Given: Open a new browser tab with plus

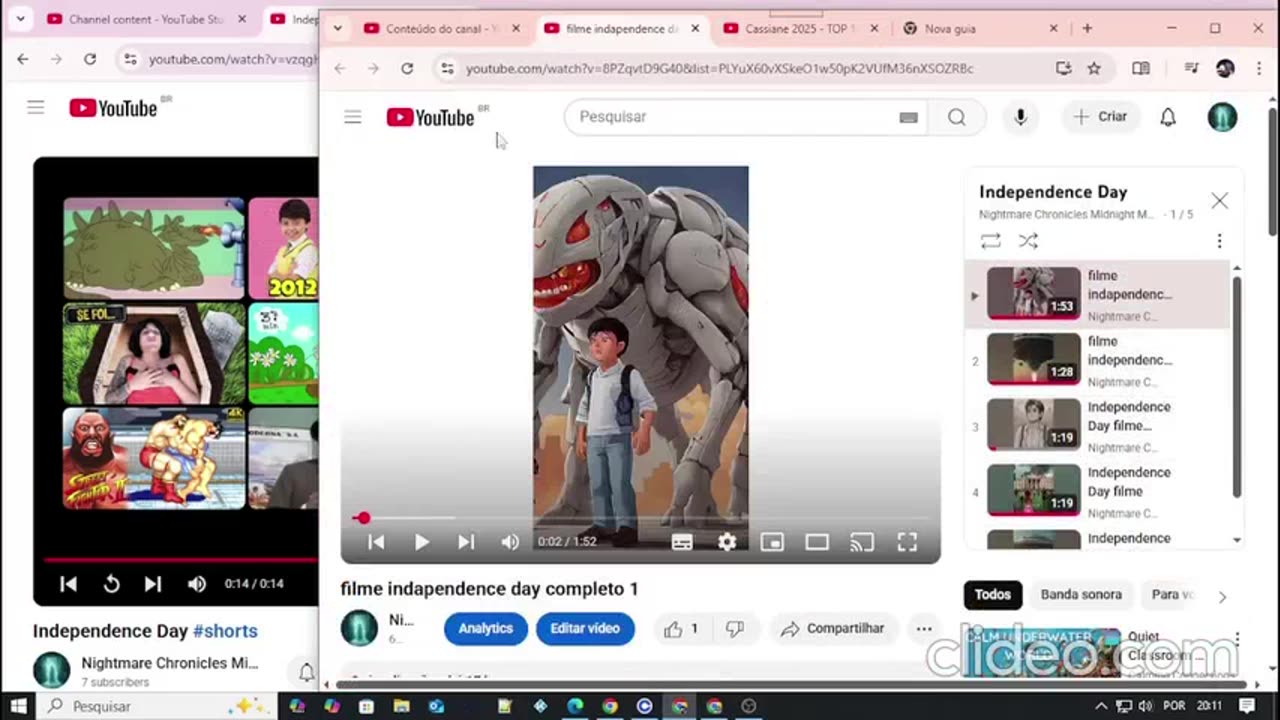Looking at the screenshot, I should pyautogui.click(x=1087, y=29).
